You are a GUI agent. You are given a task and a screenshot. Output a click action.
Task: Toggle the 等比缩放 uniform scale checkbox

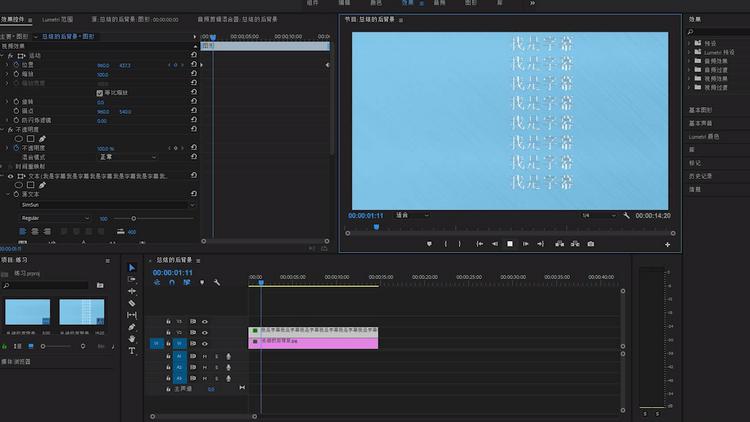(99, 93)
